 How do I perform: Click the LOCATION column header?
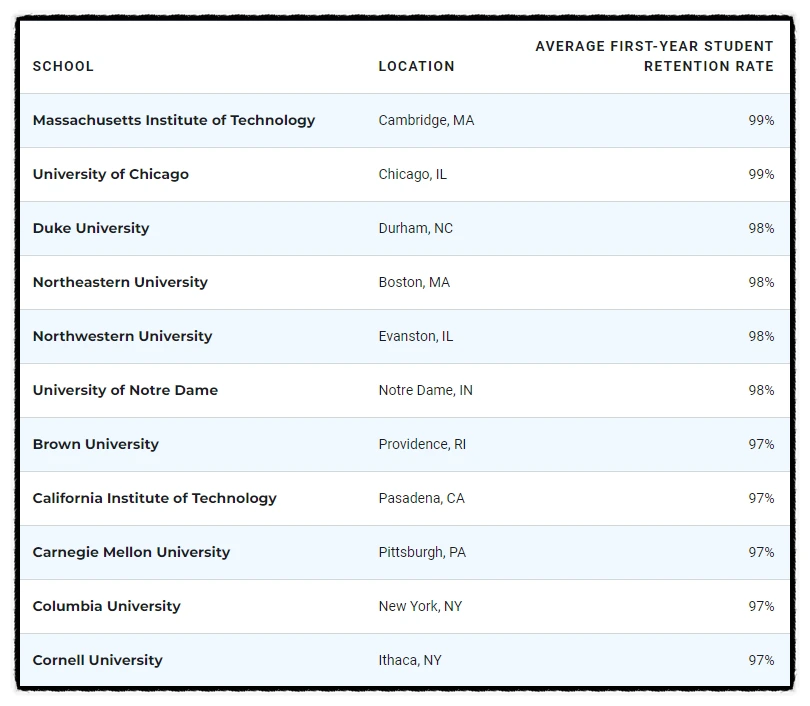416,66
